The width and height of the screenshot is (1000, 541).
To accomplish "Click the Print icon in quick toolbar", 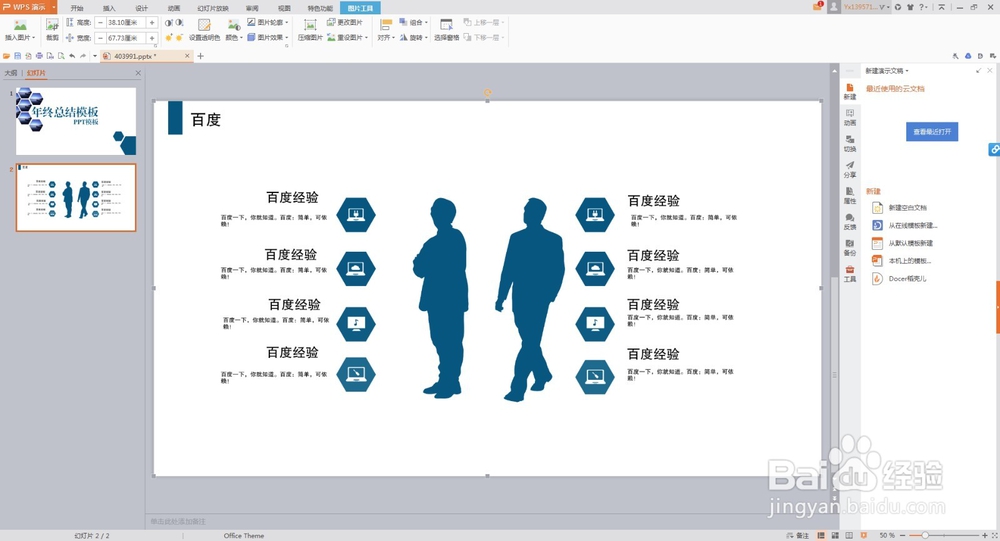I will (39, 56).
